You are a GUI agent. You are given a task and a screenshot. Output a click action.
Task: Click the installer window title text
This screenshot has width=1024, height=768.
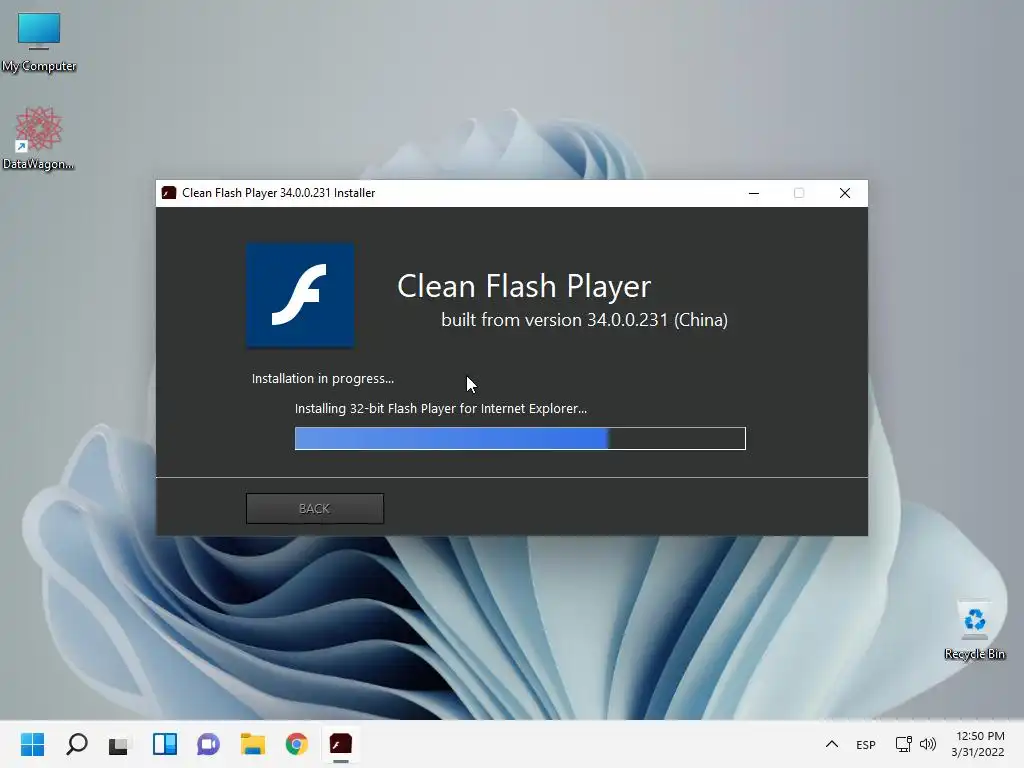point(279,193)
